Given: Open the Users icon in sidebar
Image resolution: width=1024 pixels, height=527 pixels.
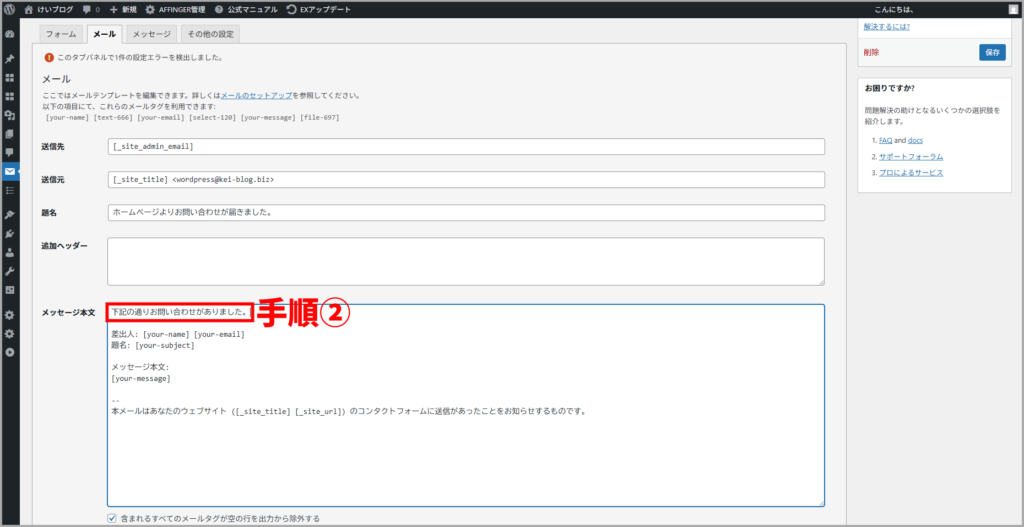Looking at the screenshot, I should coord(10,252).
